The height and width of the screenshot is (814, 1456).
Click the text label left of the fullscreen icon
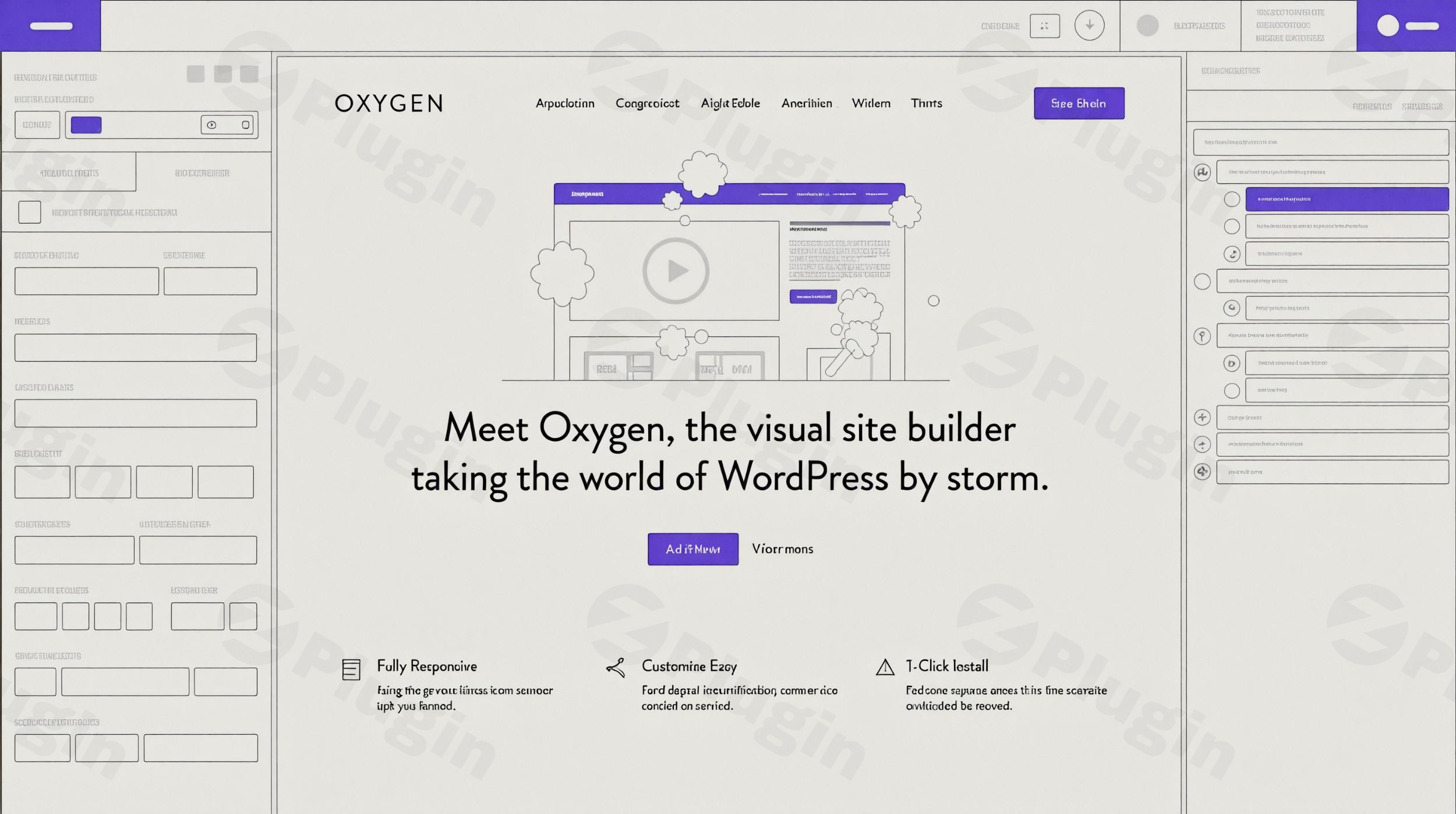tap(1000, 26)
